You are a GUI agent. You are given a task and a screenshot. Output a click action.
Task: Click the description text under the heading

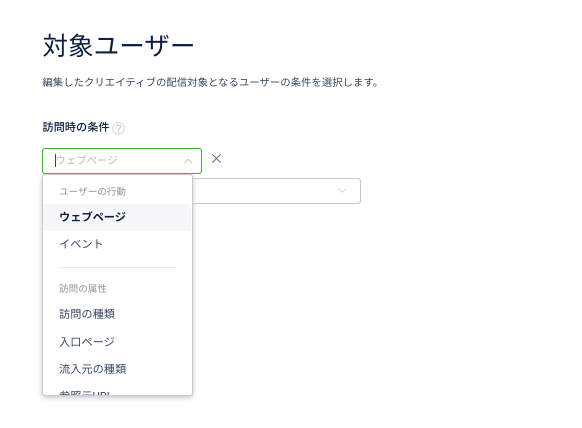[210, 82]
